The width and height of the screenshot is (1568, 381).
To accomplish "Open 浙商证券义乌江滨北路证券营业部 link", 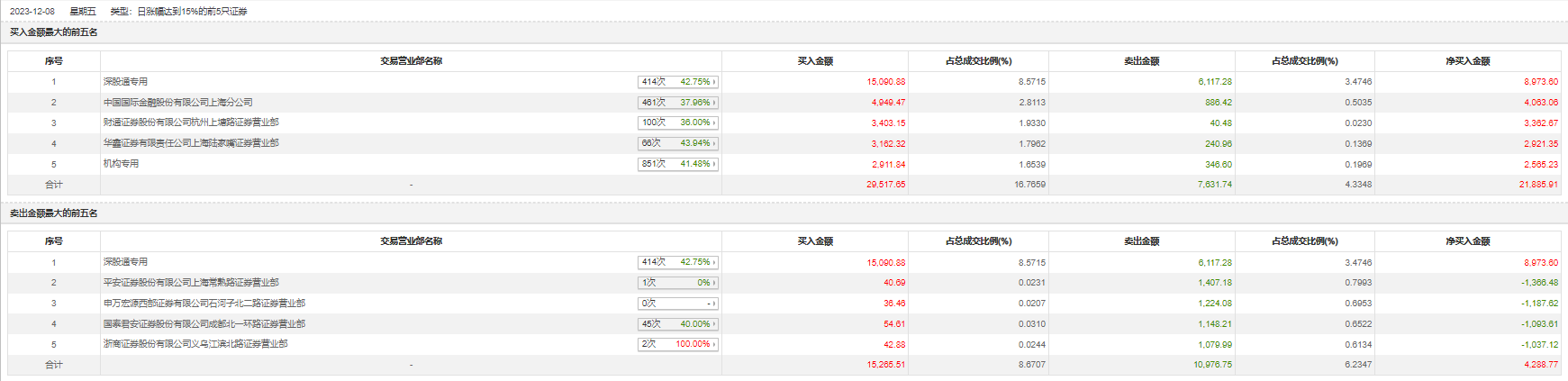I will (x=195, y=344).
